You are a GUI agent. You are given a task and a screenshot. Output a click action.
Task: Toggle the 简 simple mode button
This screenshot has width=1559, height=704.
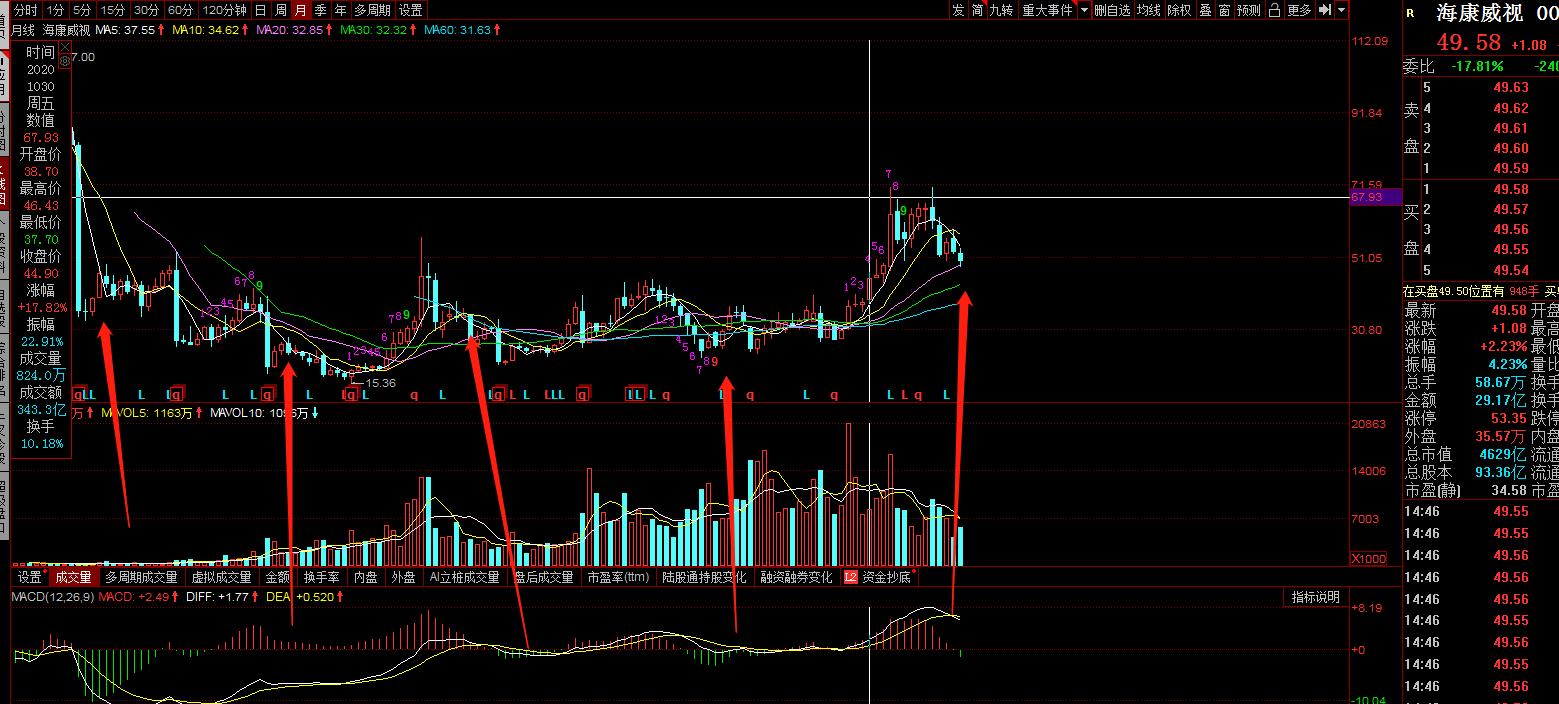click(x=977, y=10)
